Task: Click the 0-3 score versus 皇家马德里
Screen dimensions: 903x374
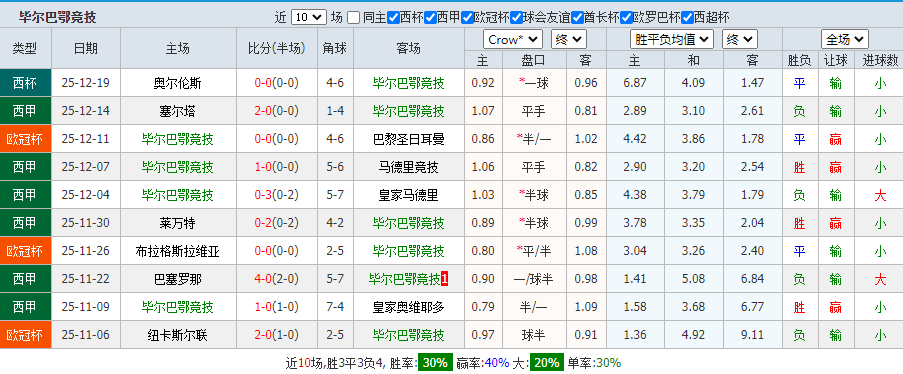Action: pyautogui.click(x=263, y=195)
